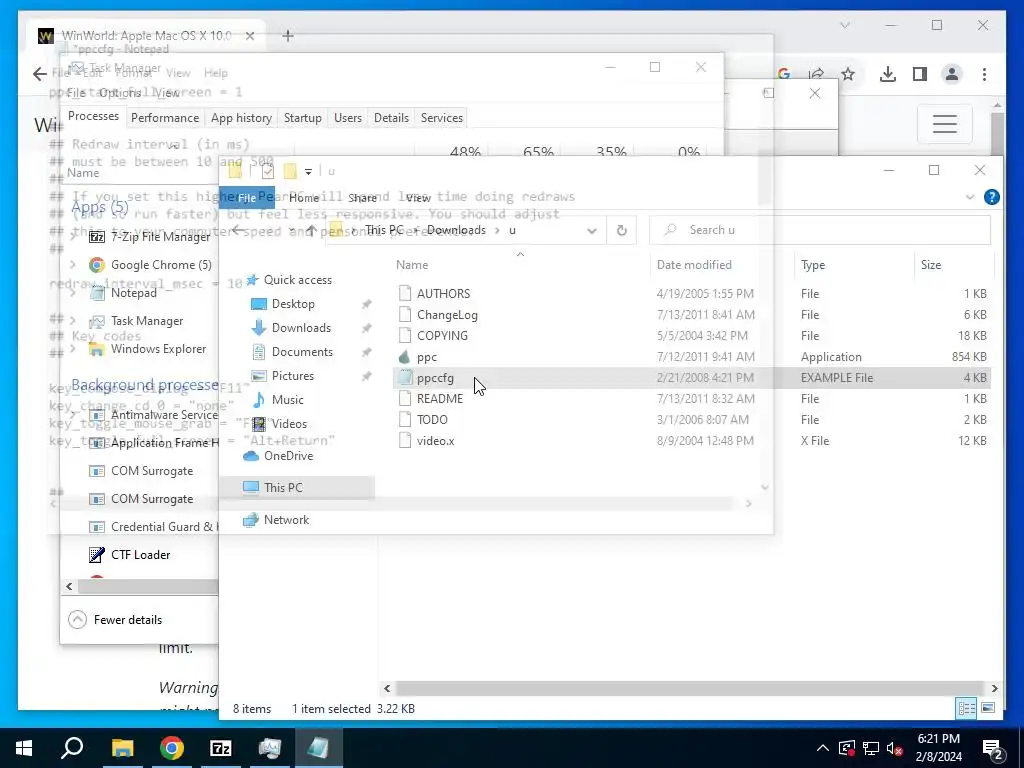Screen dimensions: 1024x768
Task: Expand the Explorer ribbon chevron
Action: [x=970, y=197]
